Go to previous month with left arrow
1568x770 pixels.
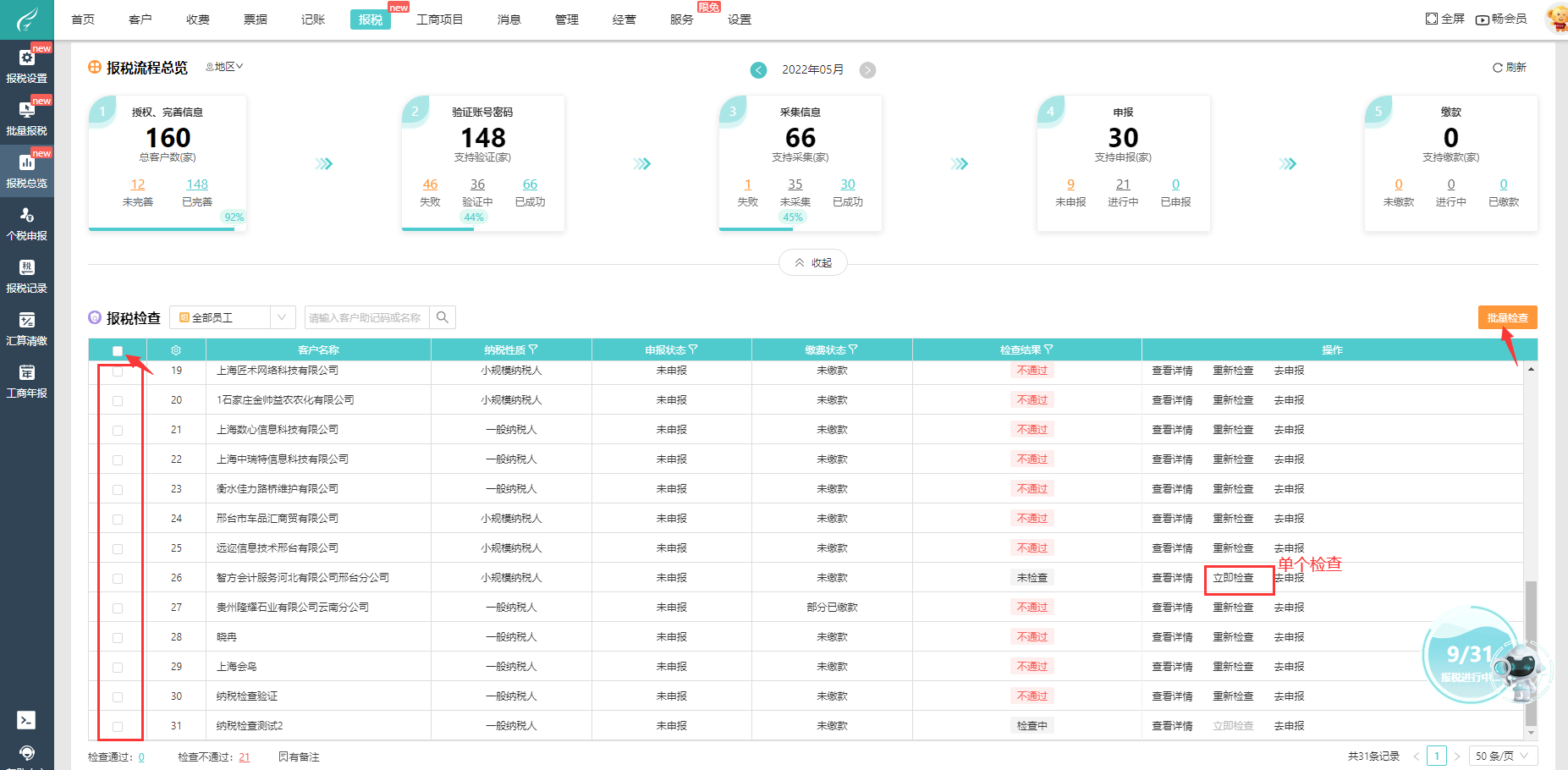coord(758,70)
